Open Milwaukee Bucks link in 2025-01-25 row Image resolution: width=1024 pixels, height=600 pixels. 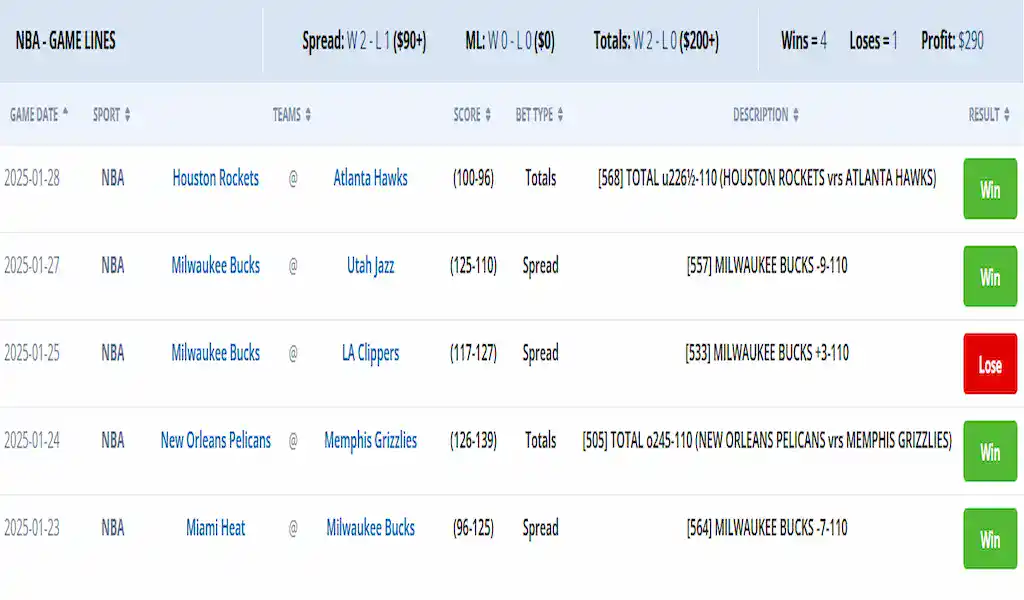216,353
